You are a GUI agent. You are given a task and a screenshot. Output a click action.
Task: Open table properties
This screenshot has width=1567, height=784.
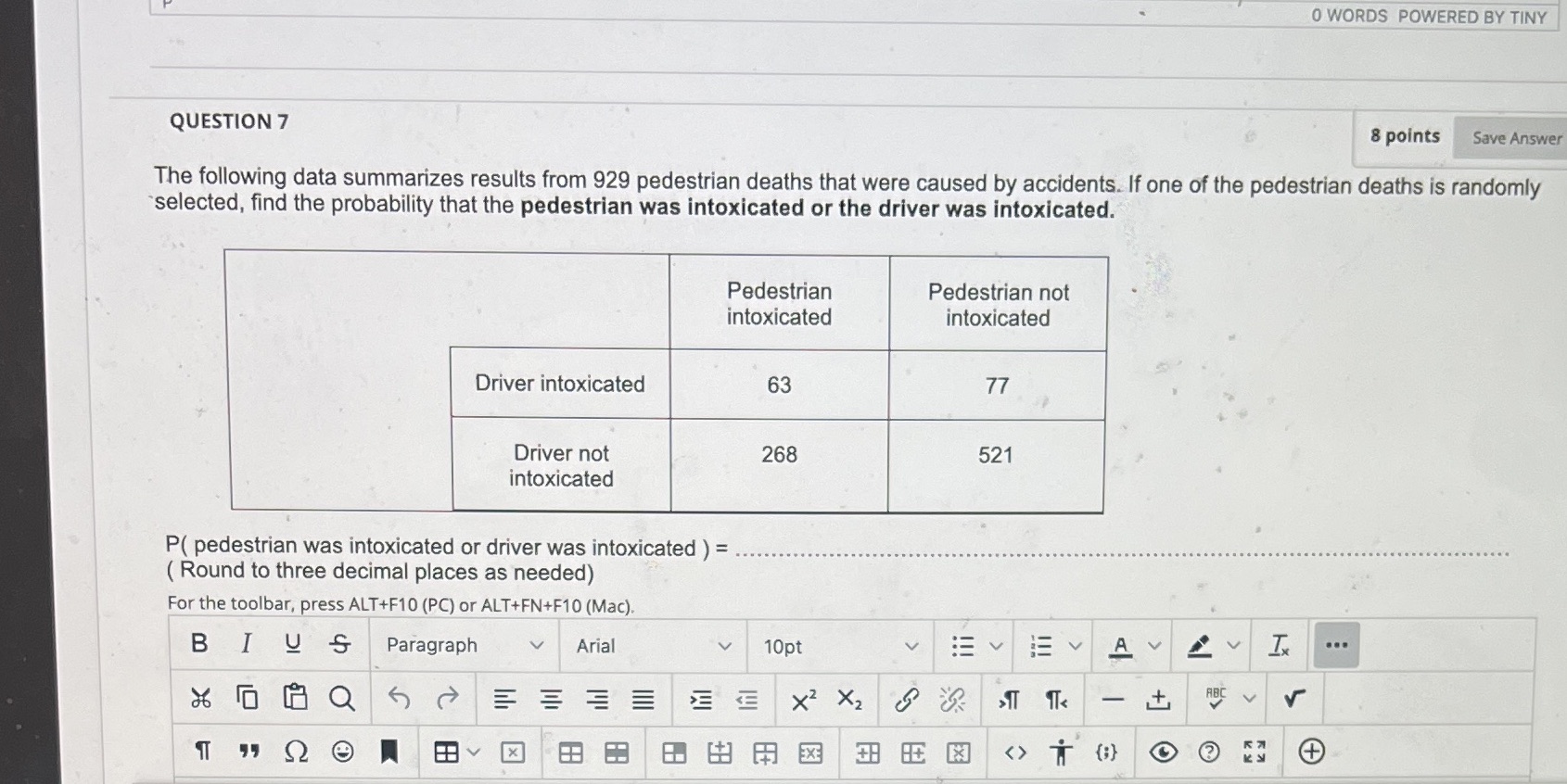pos(570,753)
